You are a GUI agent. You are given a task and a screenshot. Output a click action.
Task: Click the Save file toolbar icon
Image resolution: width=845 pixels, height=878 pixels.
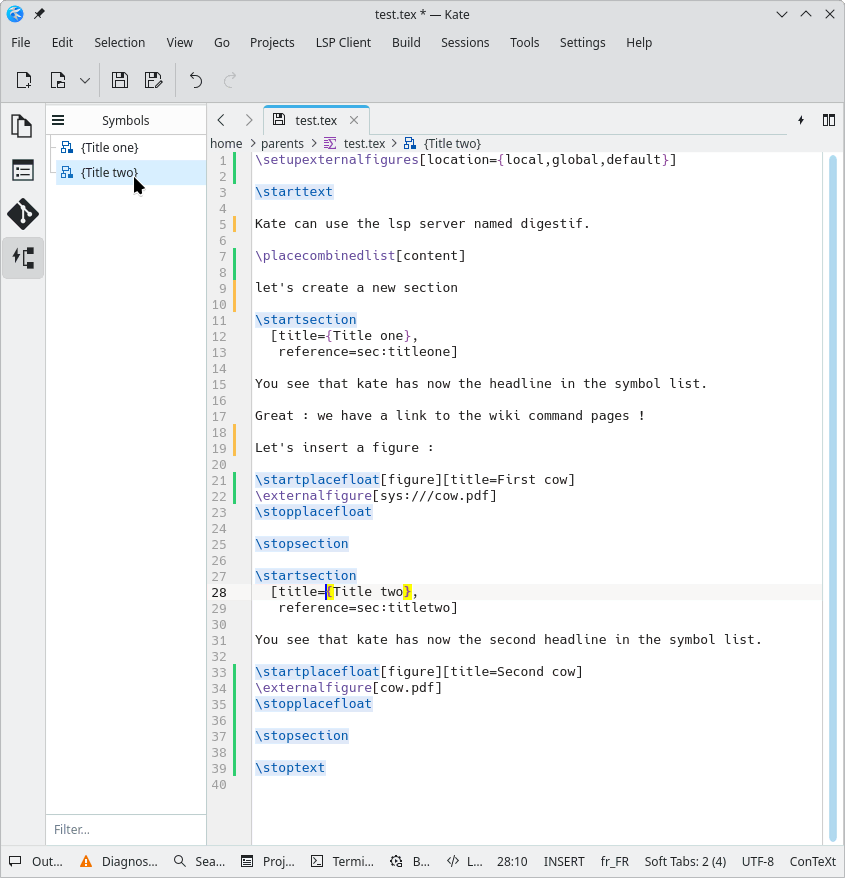[120, 81]
